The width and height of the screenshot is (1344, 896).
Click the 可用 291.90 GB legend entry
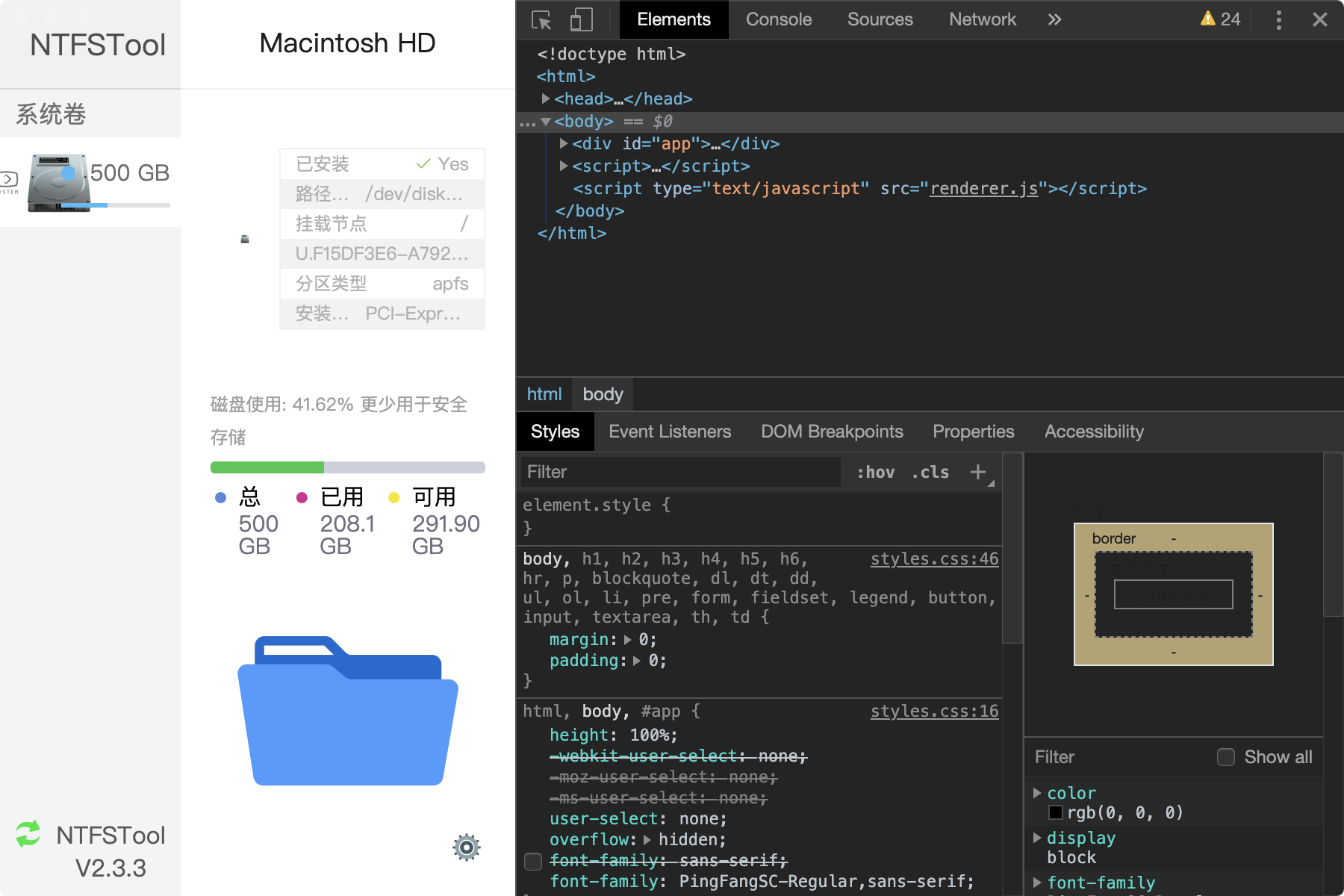tap(435, 521)
